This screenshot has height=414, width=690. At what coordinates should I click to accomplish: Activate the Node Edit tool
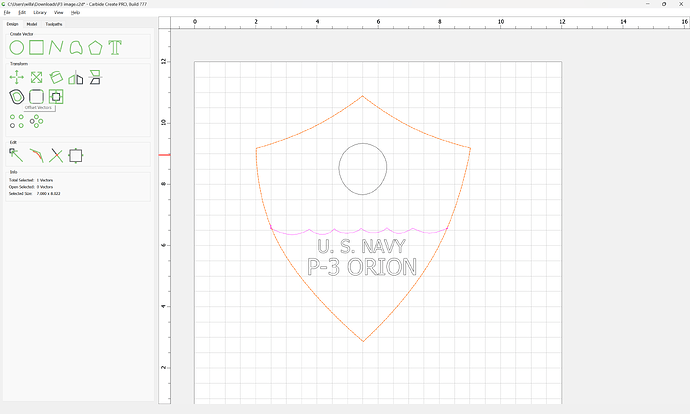(x=17, y=155)
